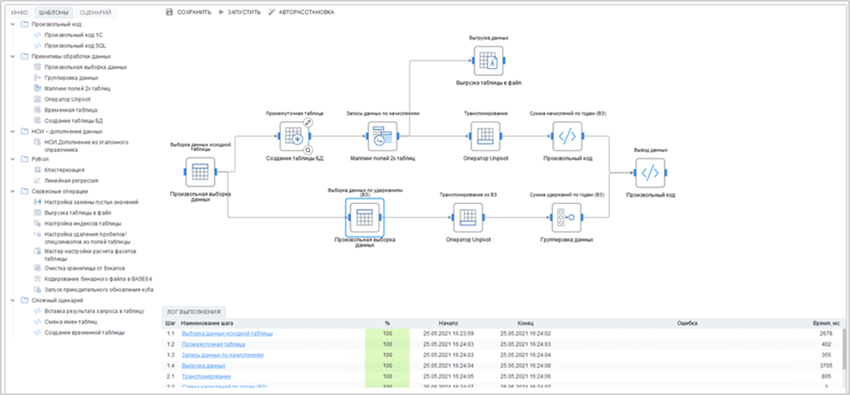The height and width of the screenshot is (395, 850).
Task: Collapse the Сервисные операции folder
Action: (x=13, y=191)
